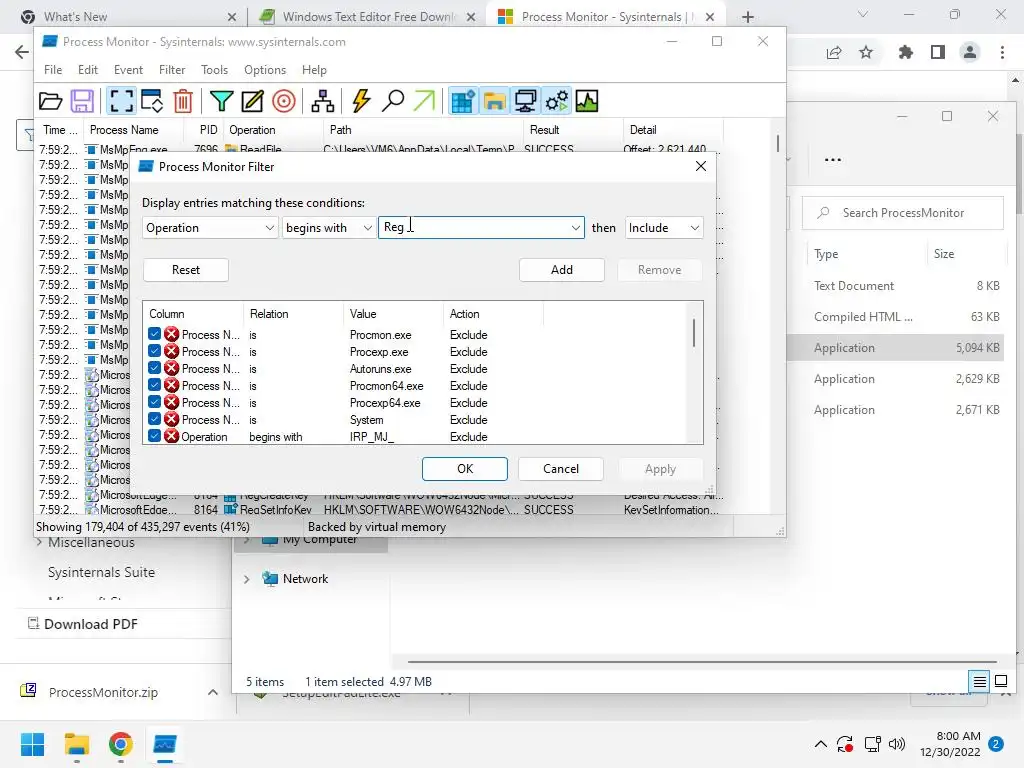Open the Operation column dropdown
The height and width of the screenshot is (768, 1024).
coord(210,227)
